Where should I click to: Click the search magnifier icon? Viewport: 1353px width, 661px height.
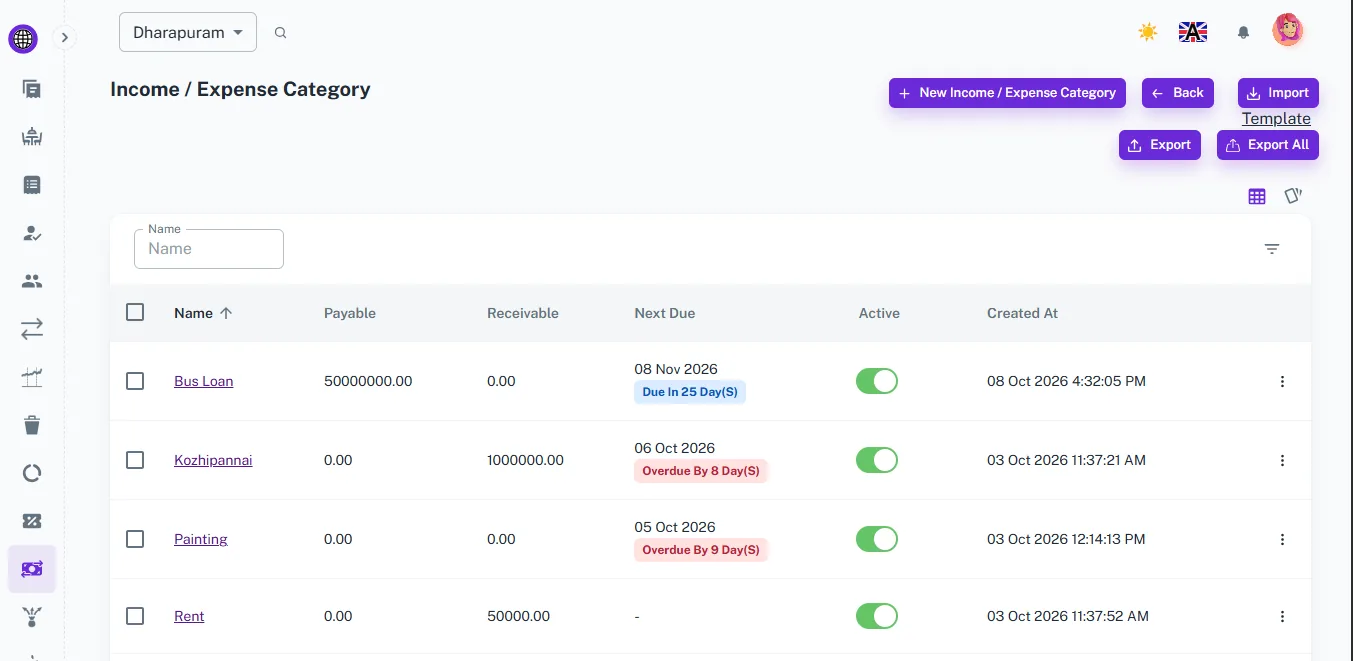[281, 32]
